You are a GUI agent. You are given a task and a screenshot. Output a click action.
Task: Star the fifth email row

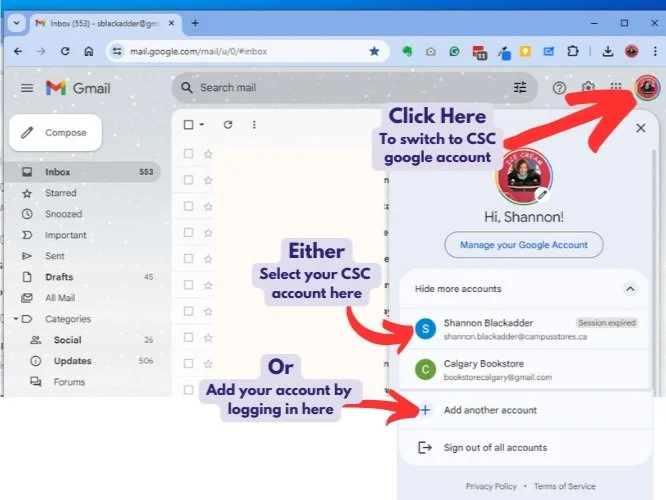tap(208, 259)
